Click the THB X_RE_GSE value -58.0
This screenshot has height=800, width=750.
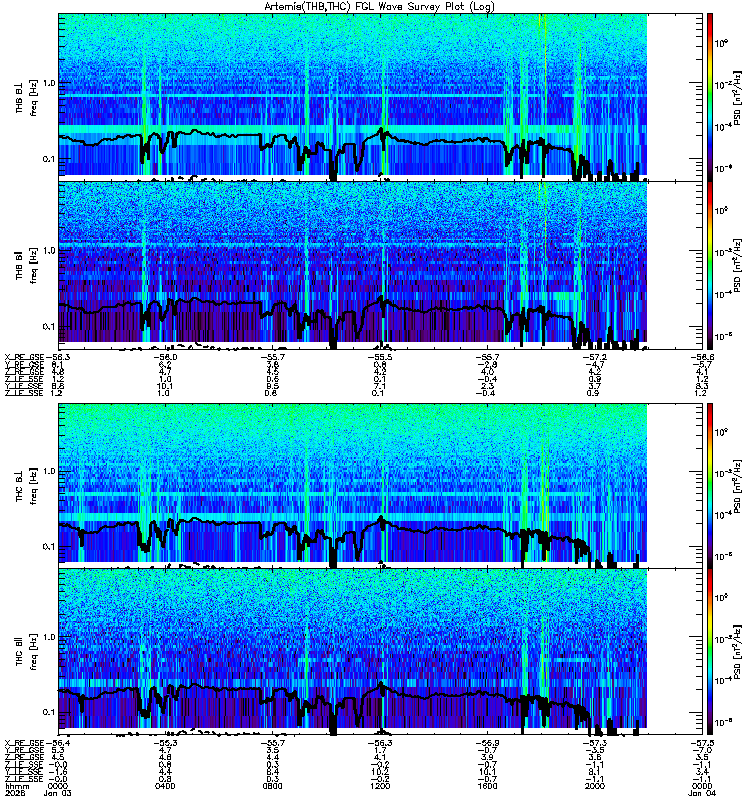165,357
